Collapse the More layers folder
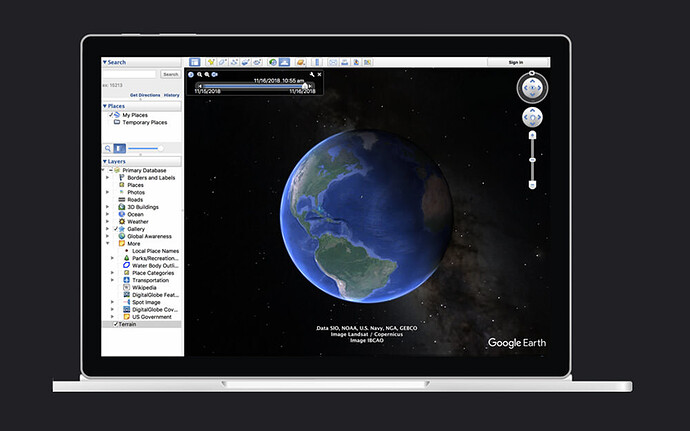690x431 pixels. (107, 243)
